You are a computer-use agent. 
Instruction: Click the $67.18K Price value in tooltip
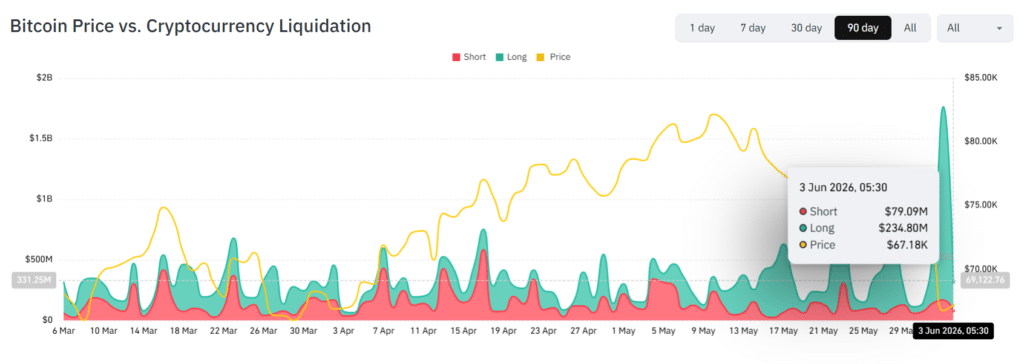click(908, 245)
